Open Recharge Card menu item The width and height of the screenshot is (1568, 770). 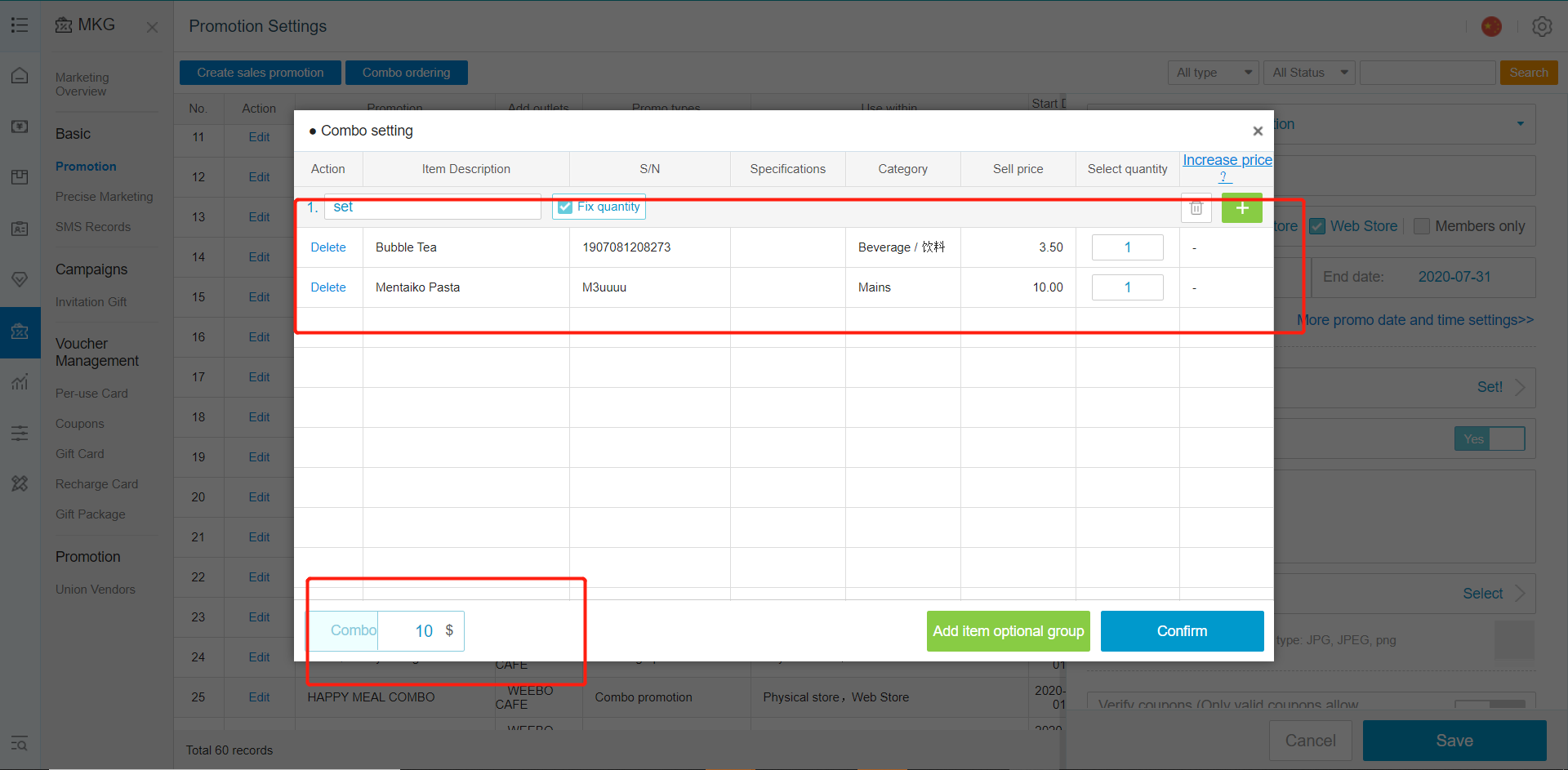click(x=96, y=484)
